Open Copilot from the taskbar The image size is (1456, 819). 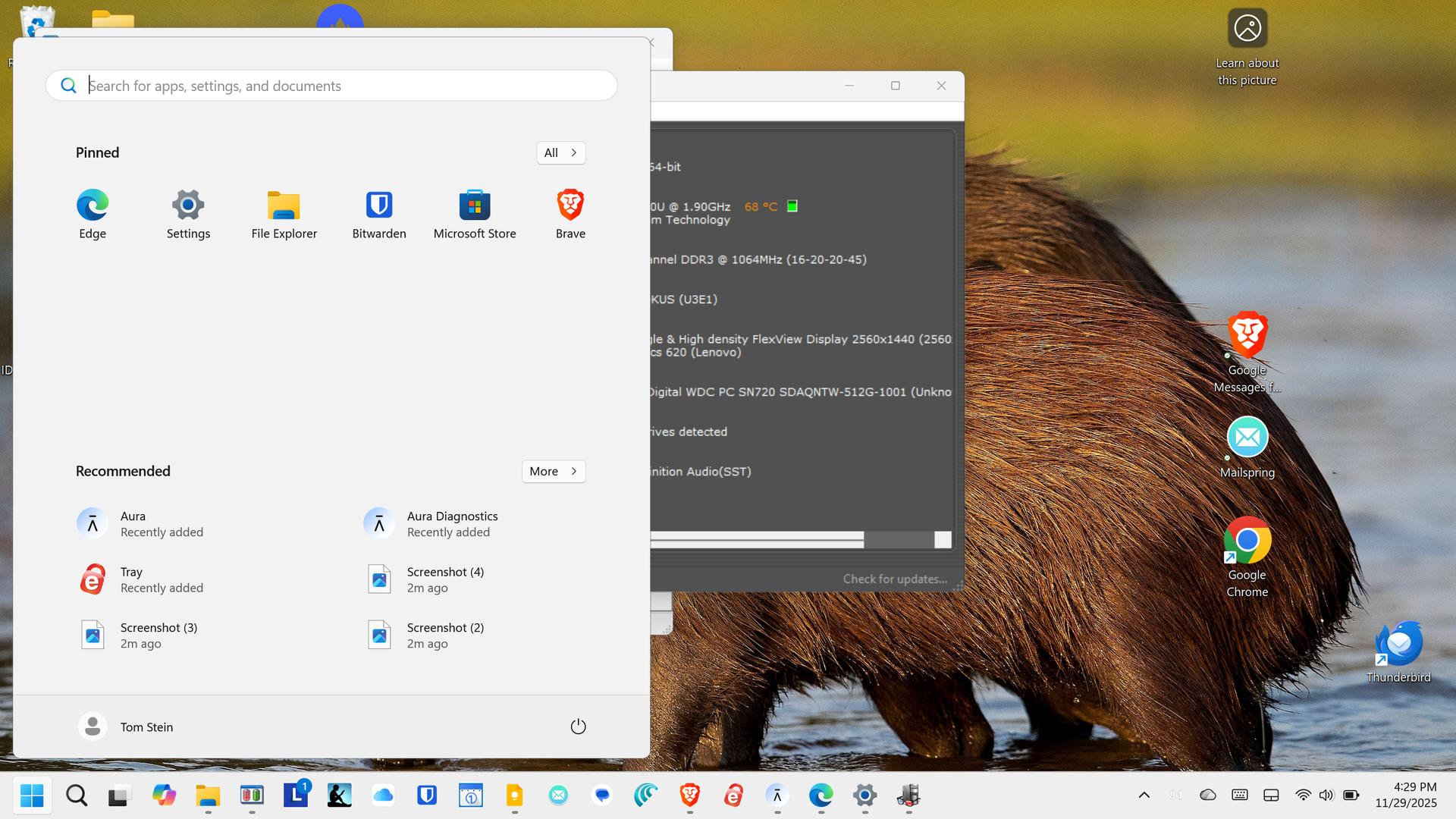pos(164,795)
